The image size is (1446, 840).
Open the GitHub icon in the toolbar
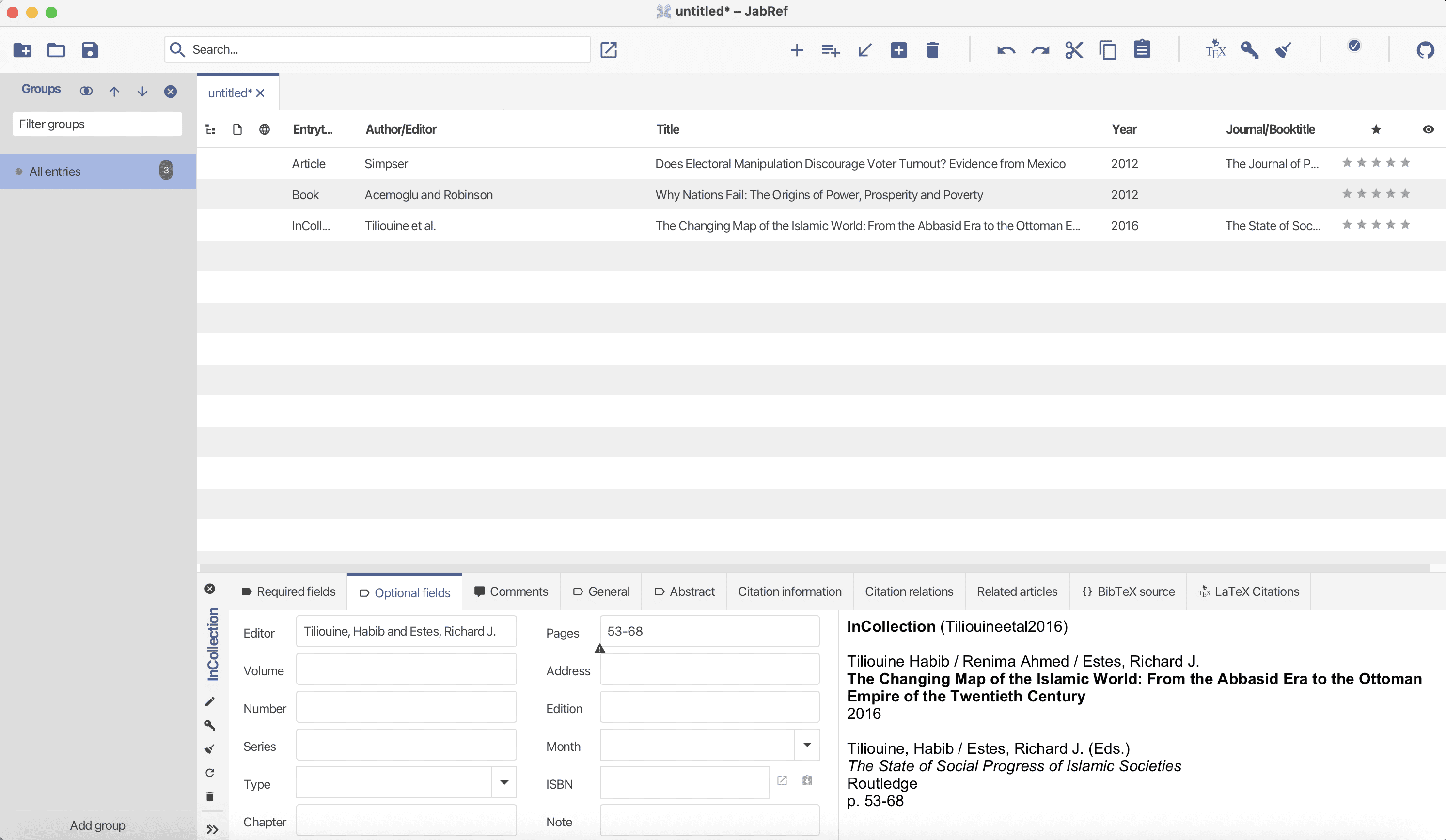point(1425,50)
